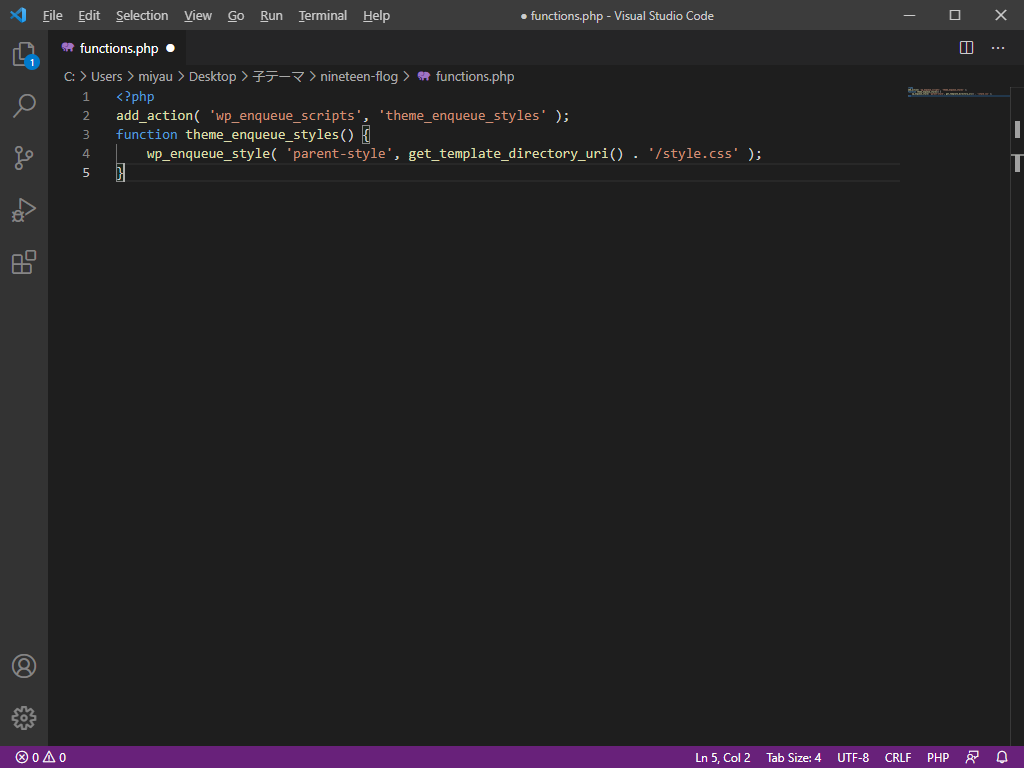Open the Accounts icon in activity bar

pos(24,666)
